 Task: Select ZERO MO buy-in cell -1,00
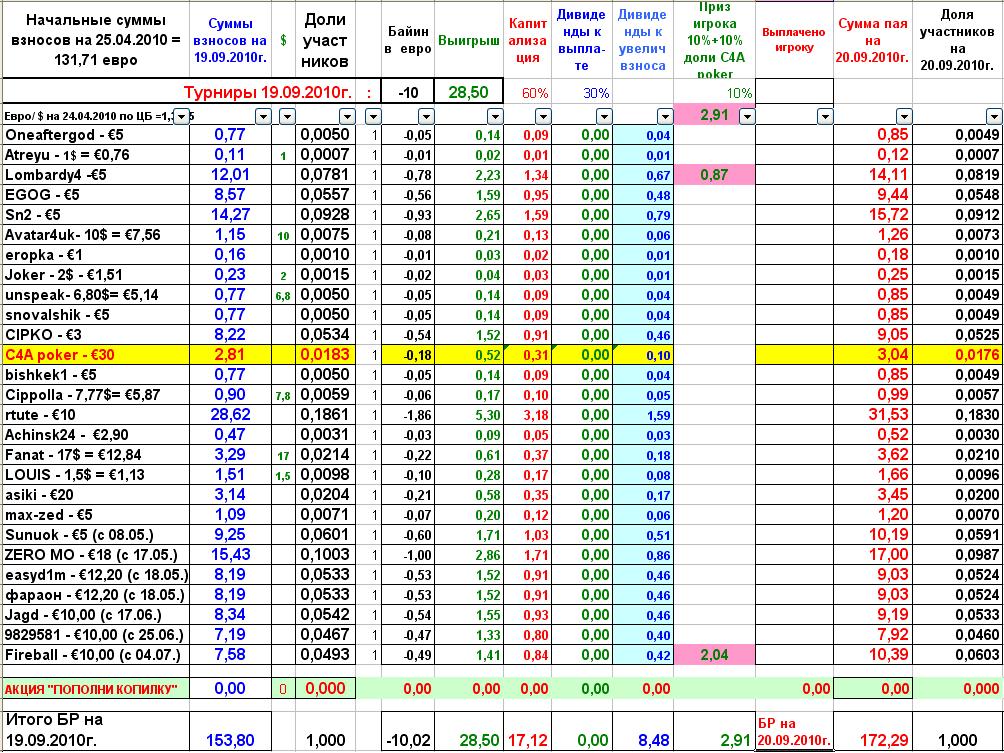408,555
